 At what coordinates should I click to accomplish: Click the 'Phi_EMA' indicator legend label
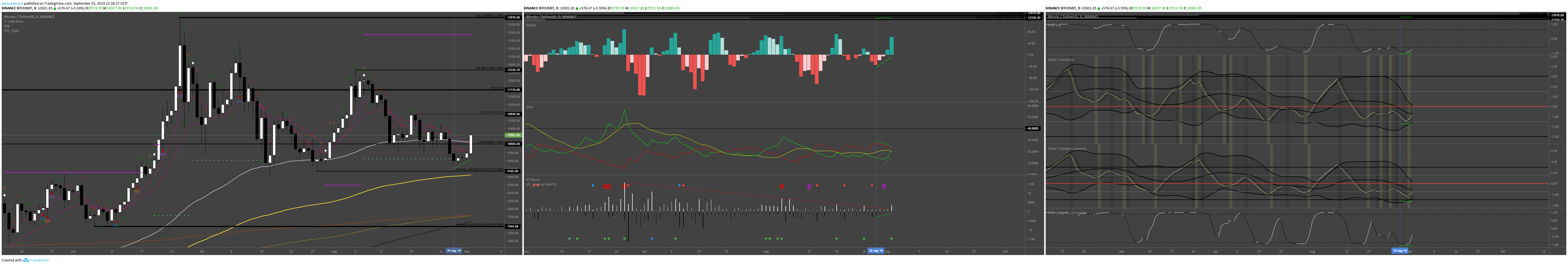pos(12,30)
